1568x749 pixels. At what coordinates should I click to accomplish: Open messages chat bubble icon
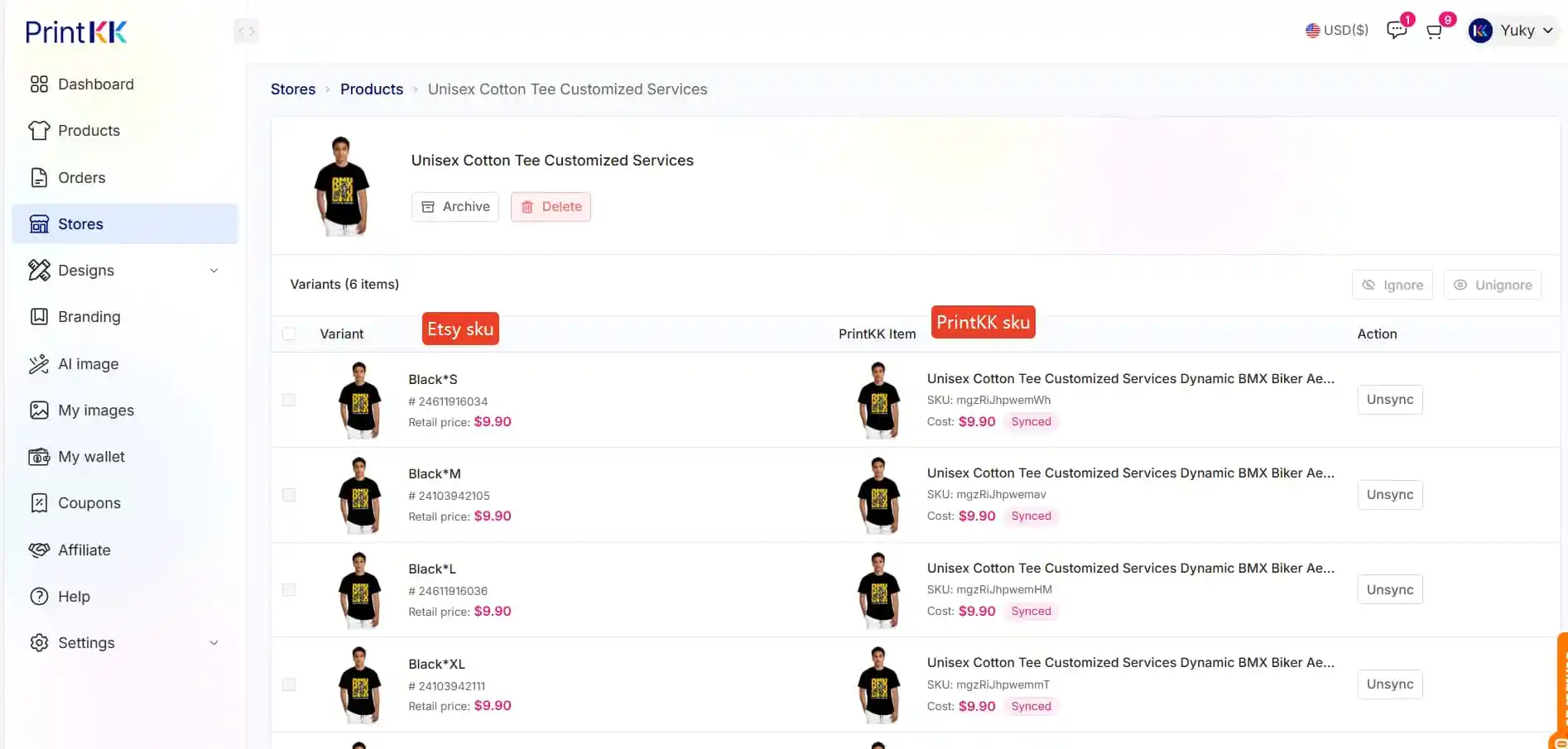coord(1397,31)
